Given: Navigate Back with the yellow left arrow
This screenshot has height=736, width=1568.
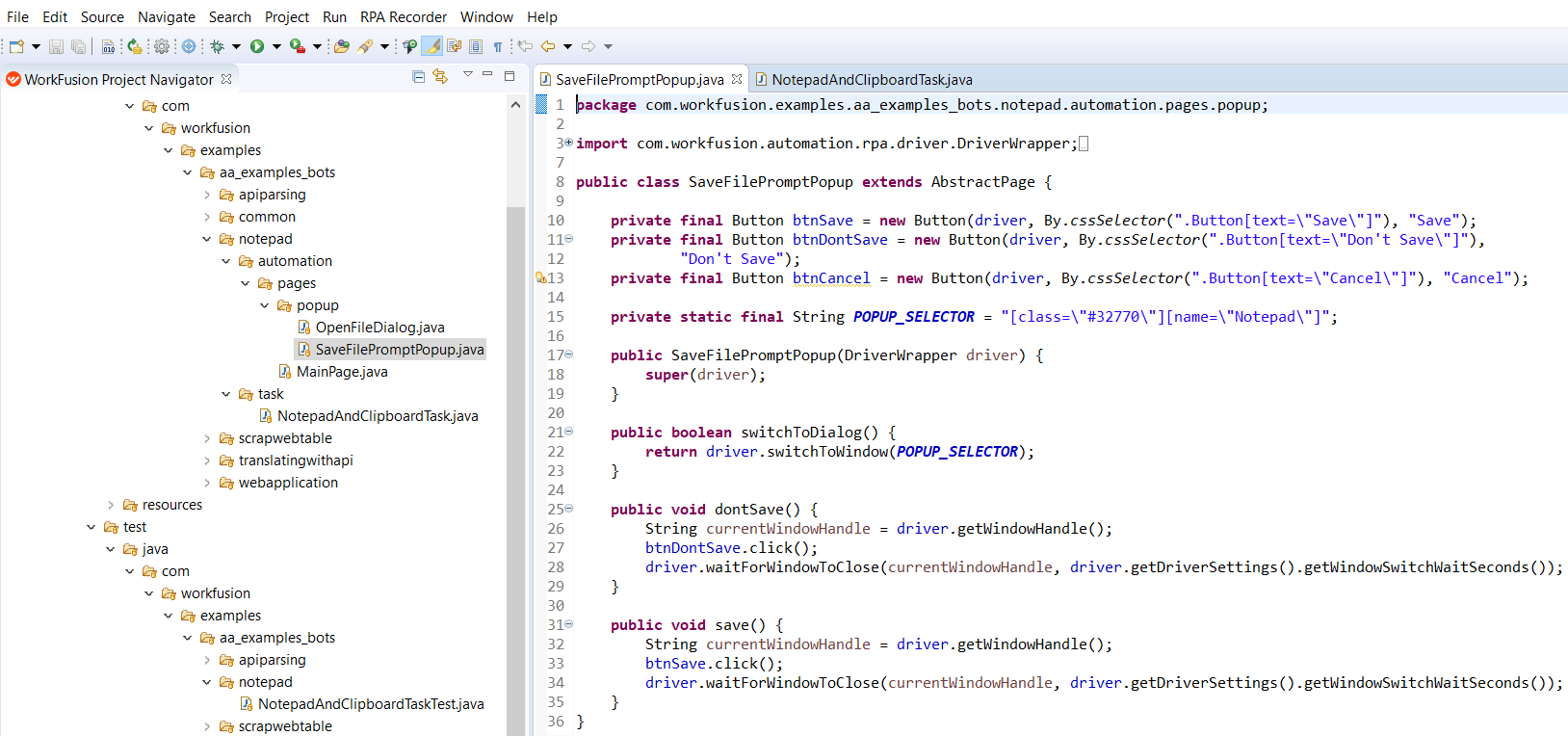Looking at the screenshot, I should [x=548, y=46].
